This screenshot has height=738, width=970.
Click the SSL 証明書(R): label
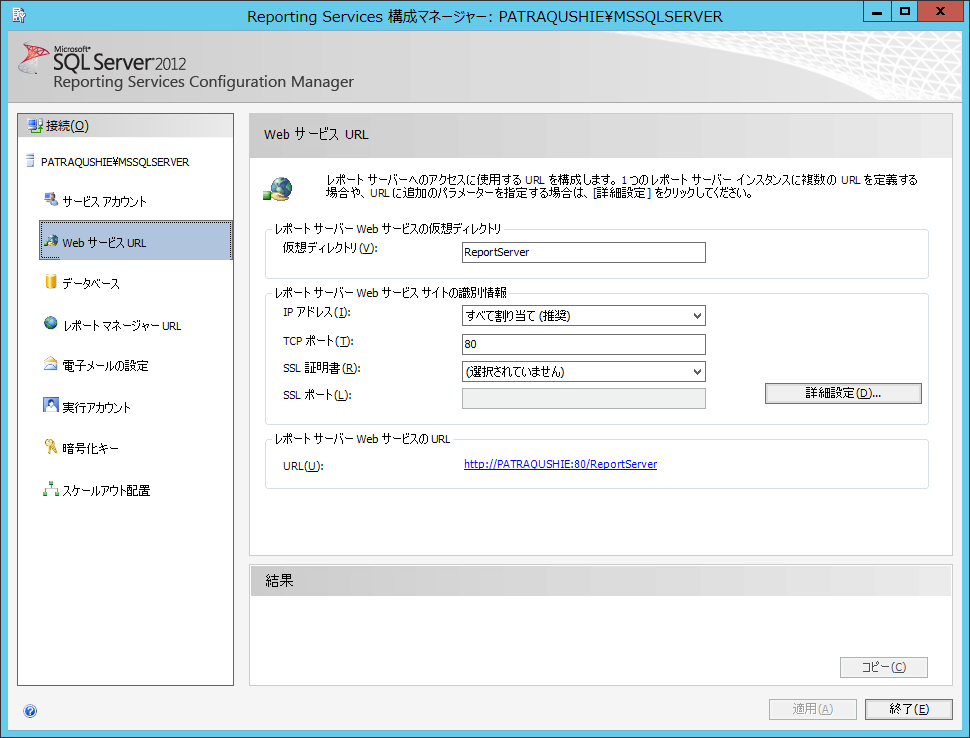[322, 368]
